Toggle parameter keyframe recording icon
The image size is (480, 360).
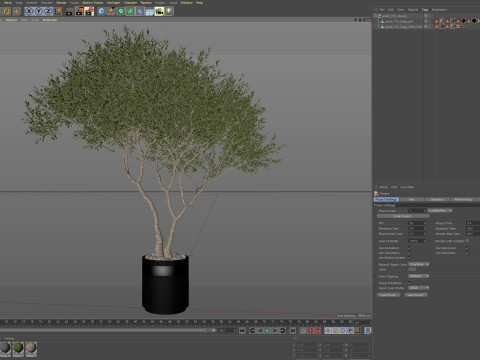[x=350, y=331]
